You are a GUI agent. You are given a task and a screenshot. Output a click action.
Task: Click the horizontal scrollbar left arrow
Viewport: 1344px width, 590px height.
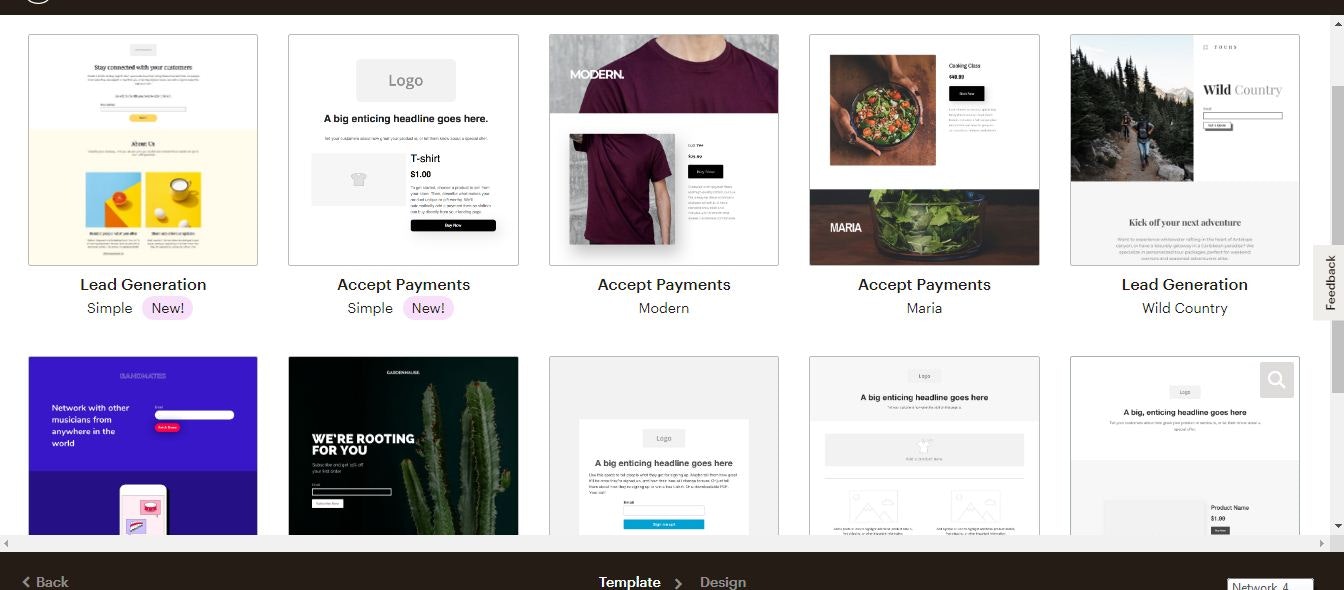(x=6, y=543)
